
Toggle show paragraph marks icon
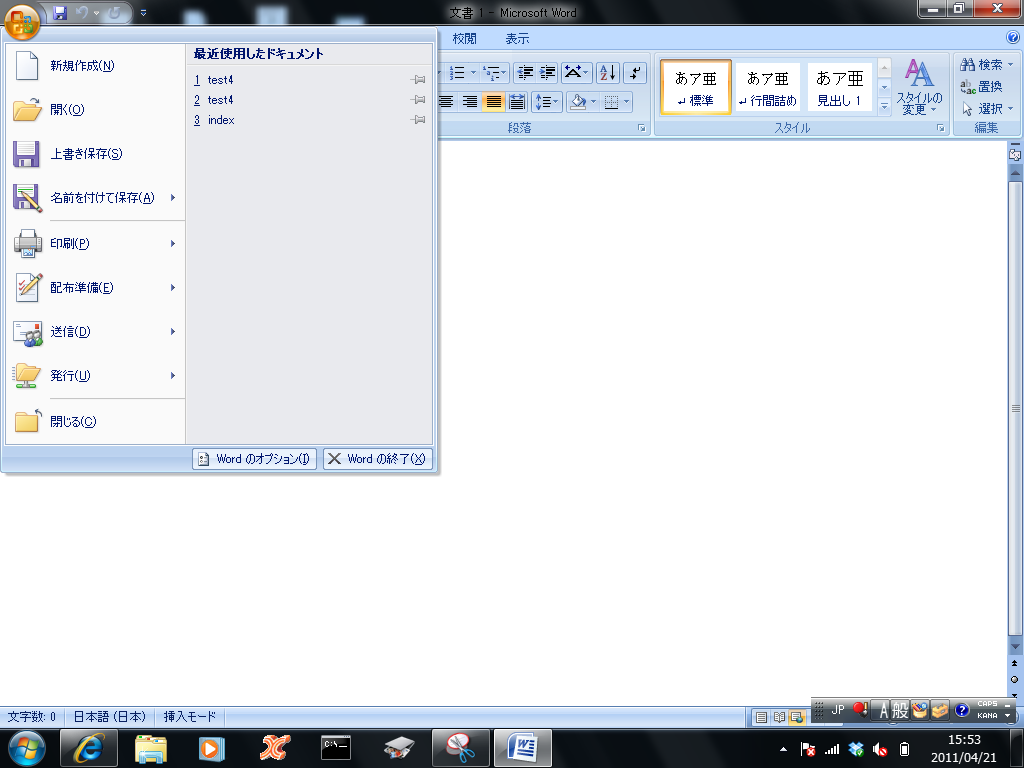635,72
